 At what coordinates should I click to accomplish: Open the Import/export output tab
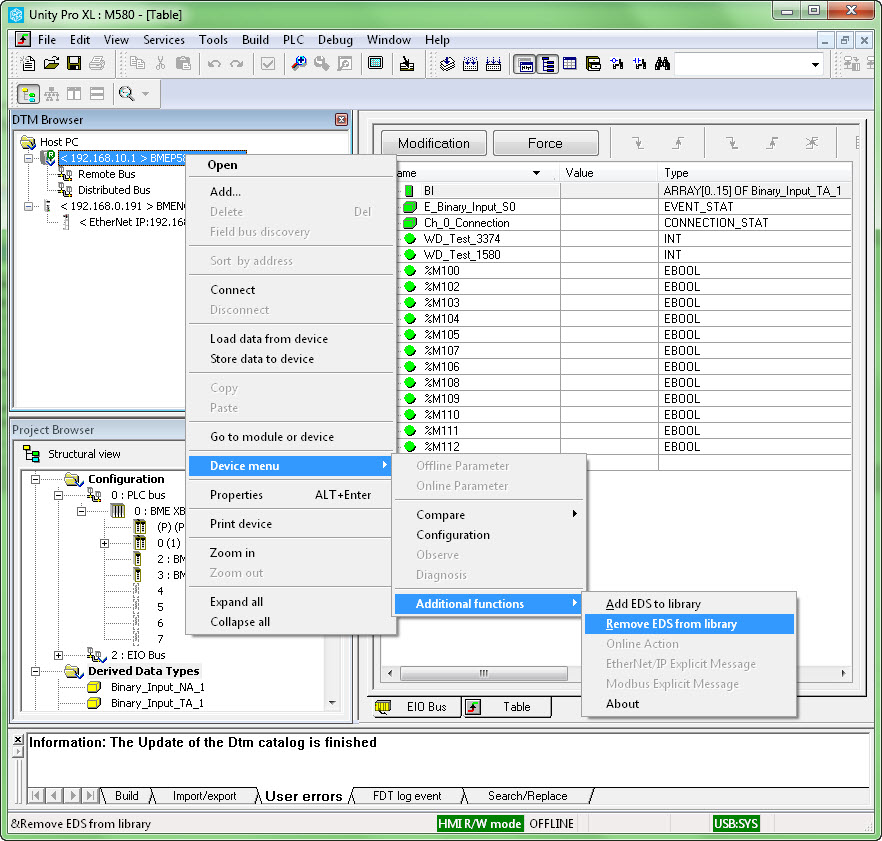[x=204, y=796]
